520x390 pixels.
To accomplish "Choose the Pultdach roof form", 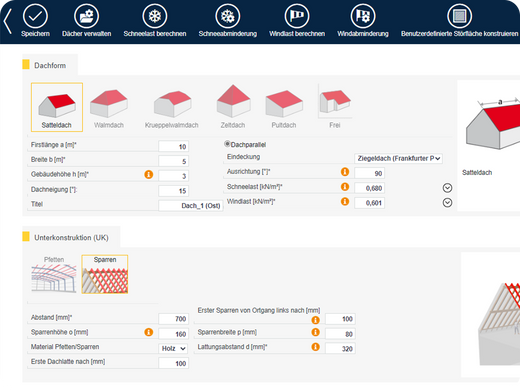I will [284, 108].
